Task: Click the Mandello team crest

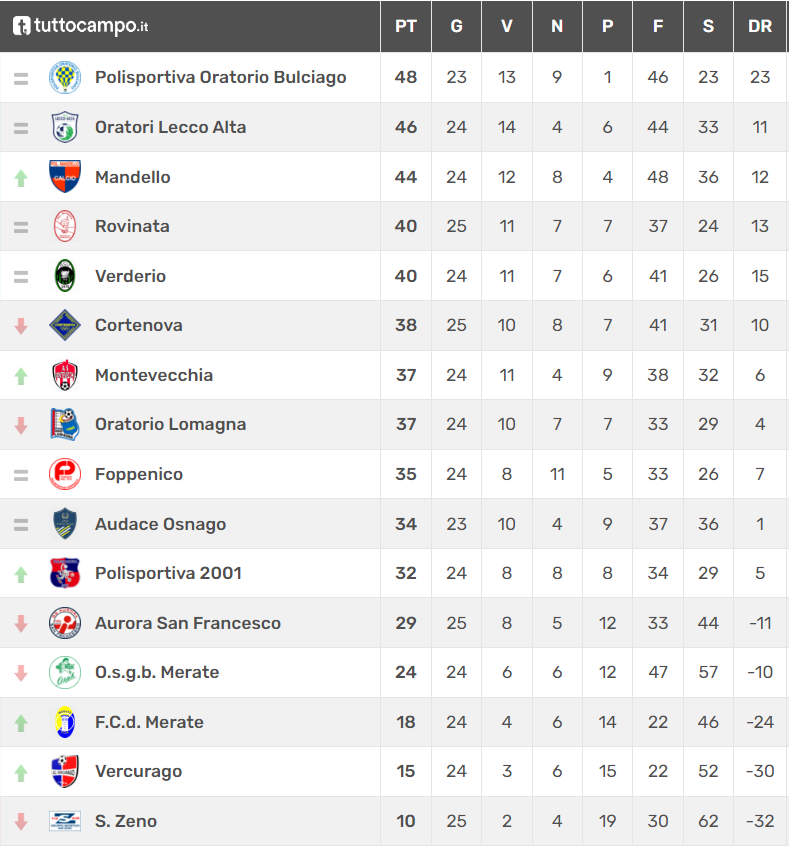Action: point(65,176)
